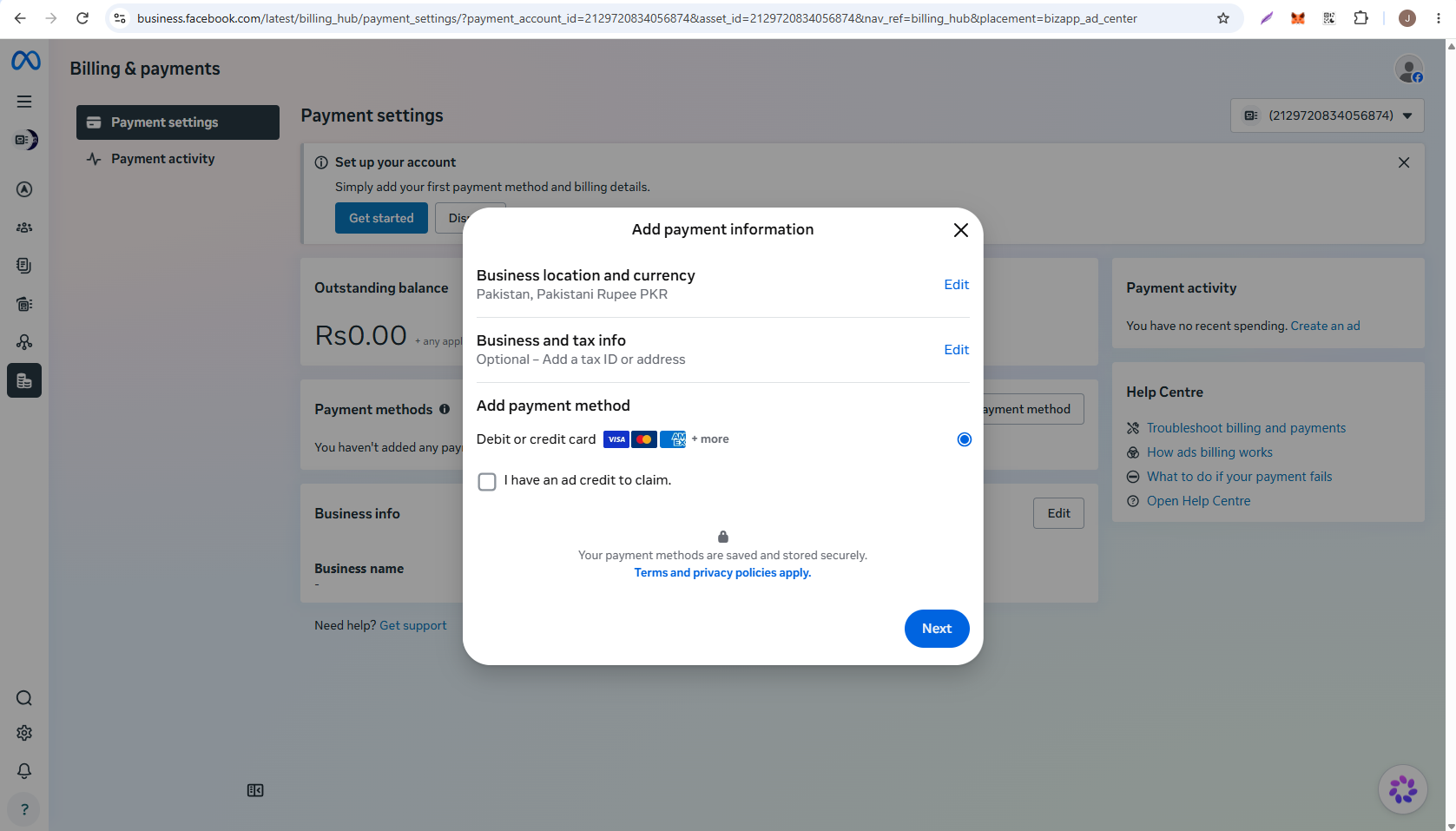The width and height of the screenshot is (1456, 831).
Task: Open the notifications bell icon
Action: (24, 771)
